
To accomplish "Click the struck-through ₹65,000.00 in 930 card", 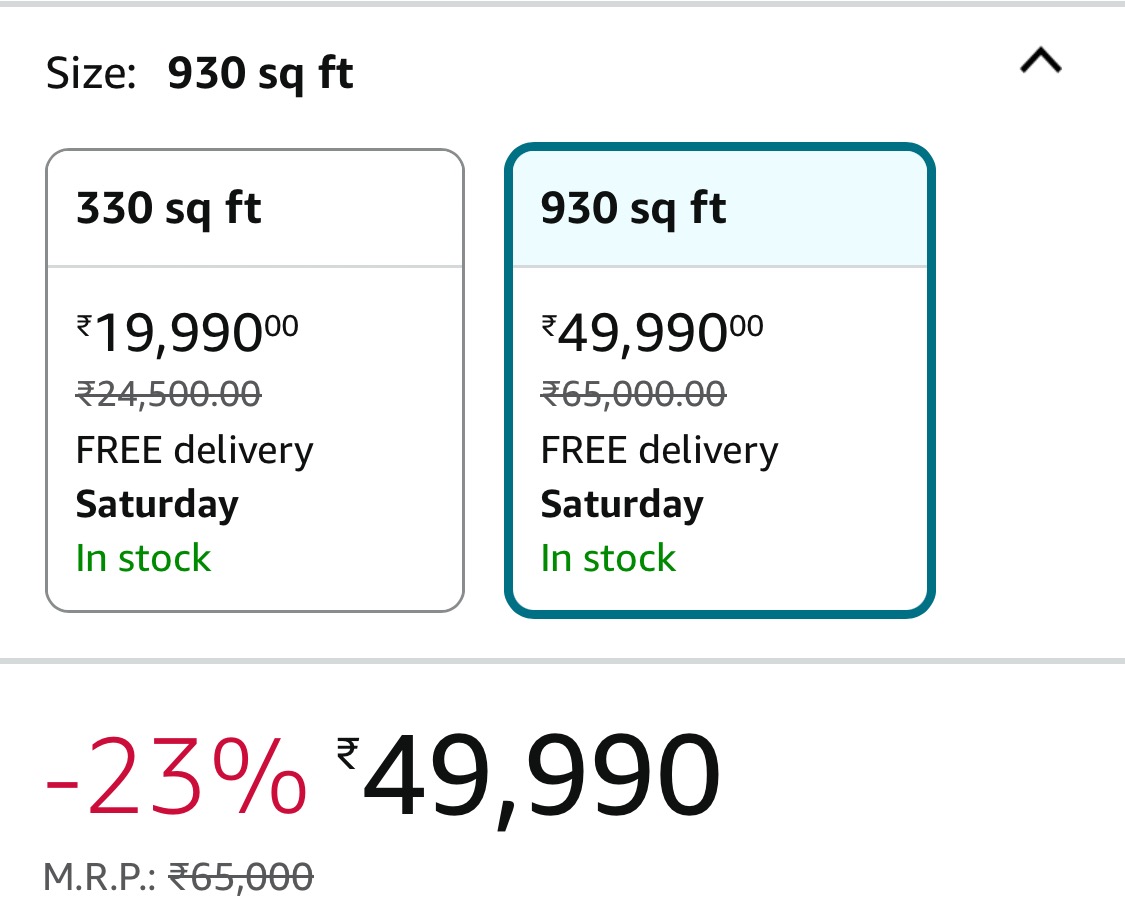I will point(634,394).
